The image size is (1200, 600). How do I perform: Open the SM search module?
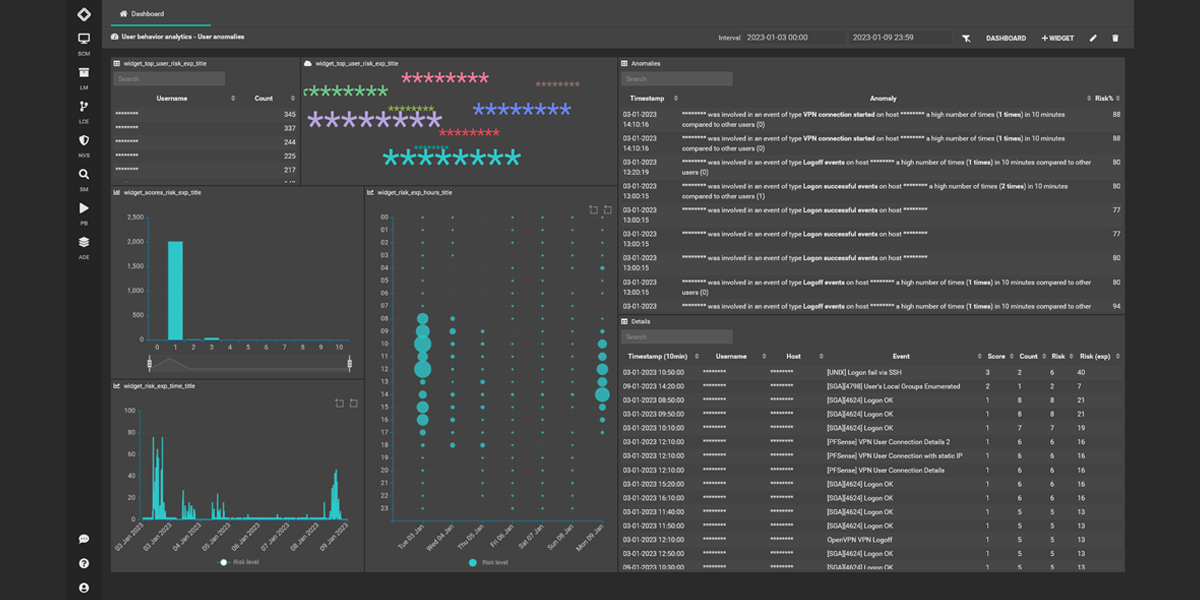[84, 174]
